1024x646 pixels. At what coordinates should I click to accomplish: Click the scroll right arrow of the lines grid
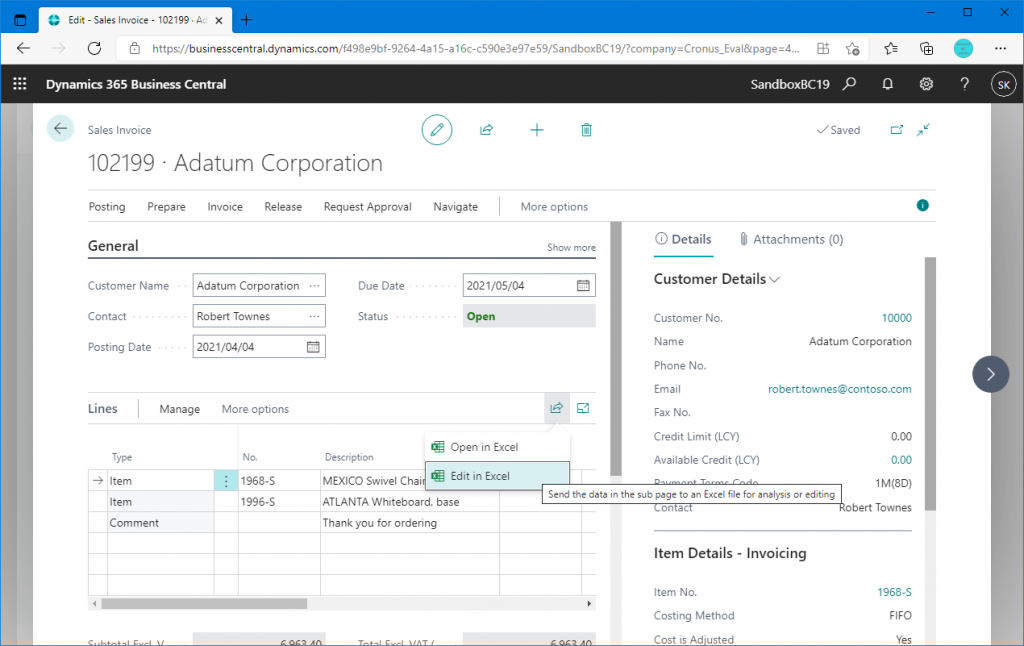click(x=589, y=604)
